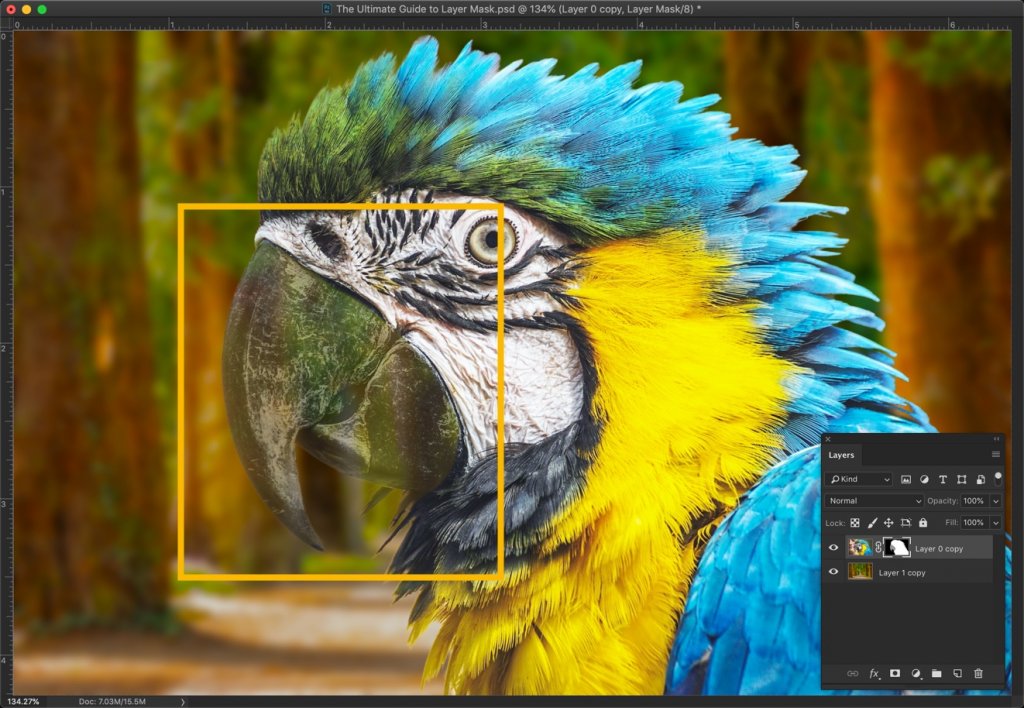Open the Layers panel menu

[996, 454]
